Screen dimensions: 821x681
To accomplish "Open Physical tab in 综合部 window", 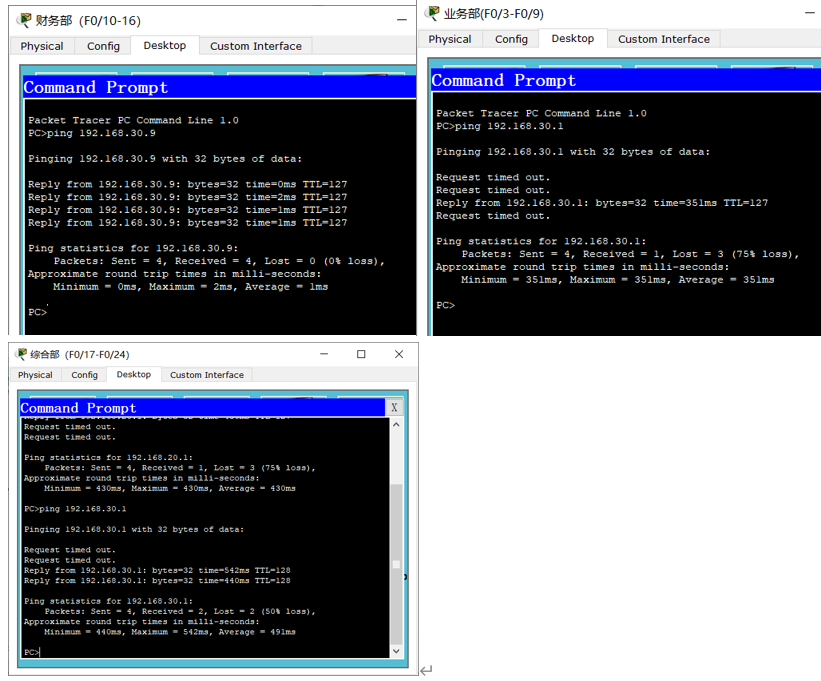I will tap(35, 375).
